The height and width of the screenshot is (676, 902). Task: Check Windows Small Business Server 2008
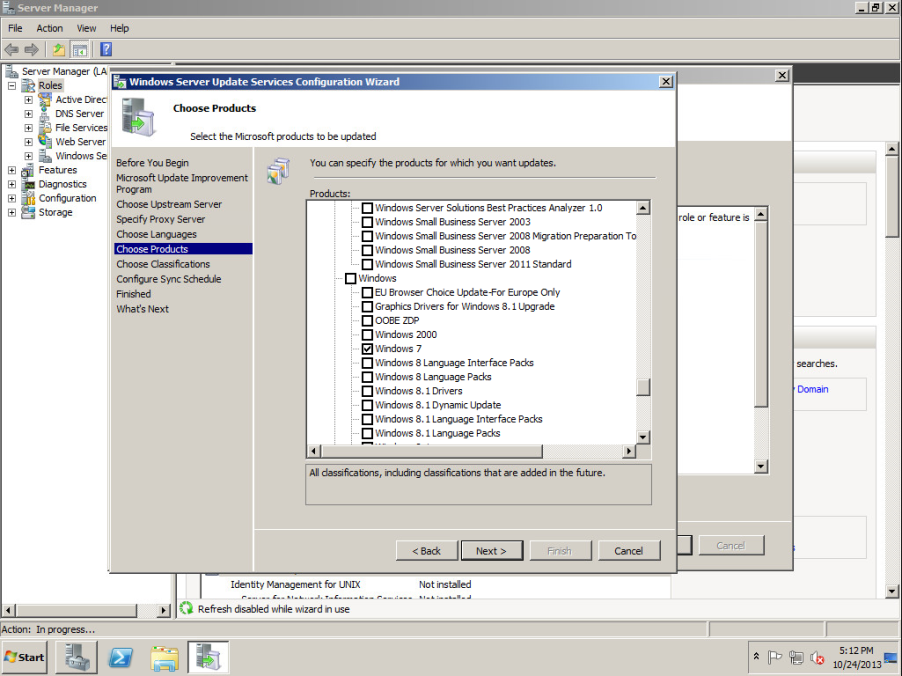pos(367,250)
